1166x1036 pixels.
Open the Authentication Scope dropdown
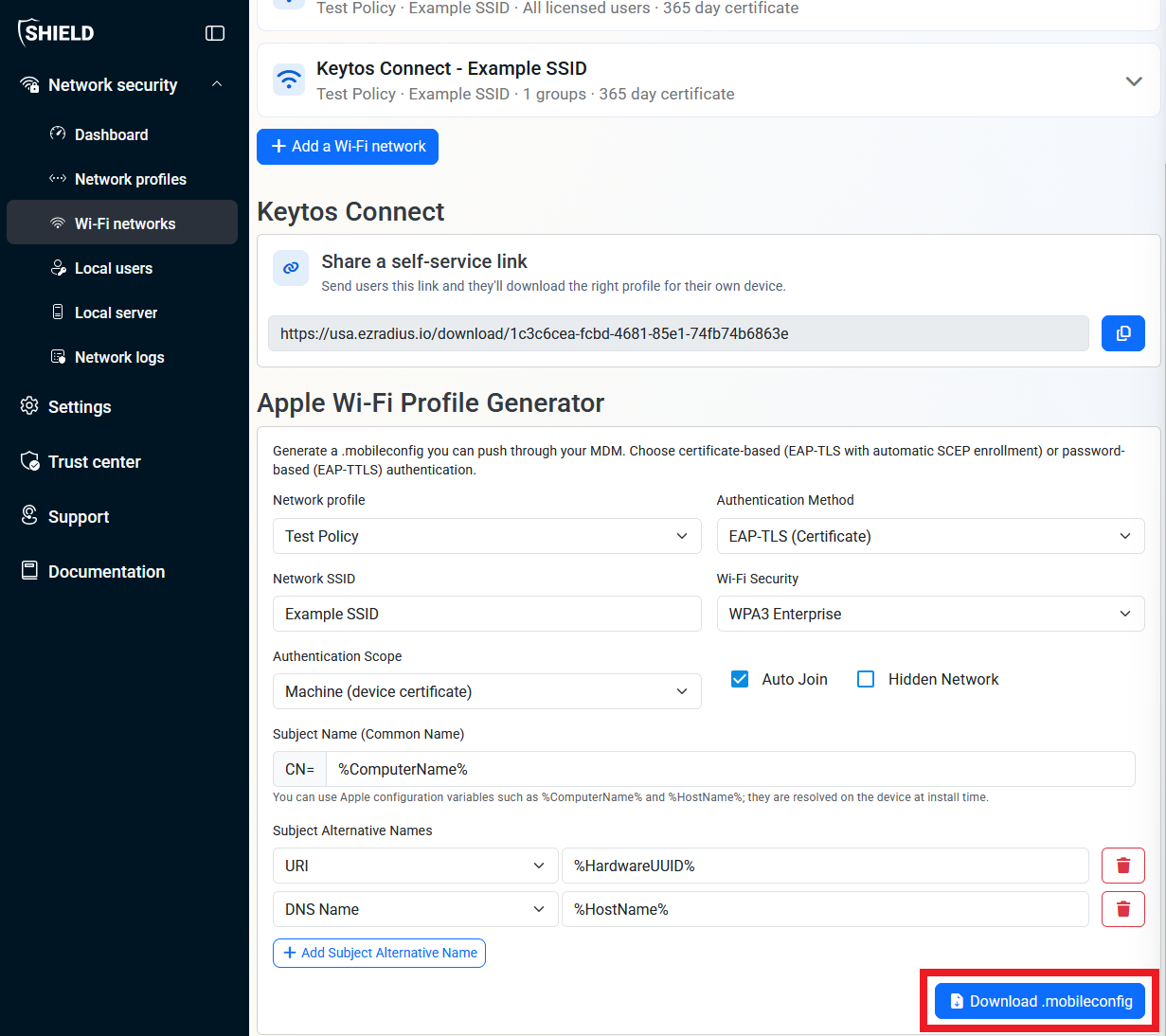(x=487, y=691)
